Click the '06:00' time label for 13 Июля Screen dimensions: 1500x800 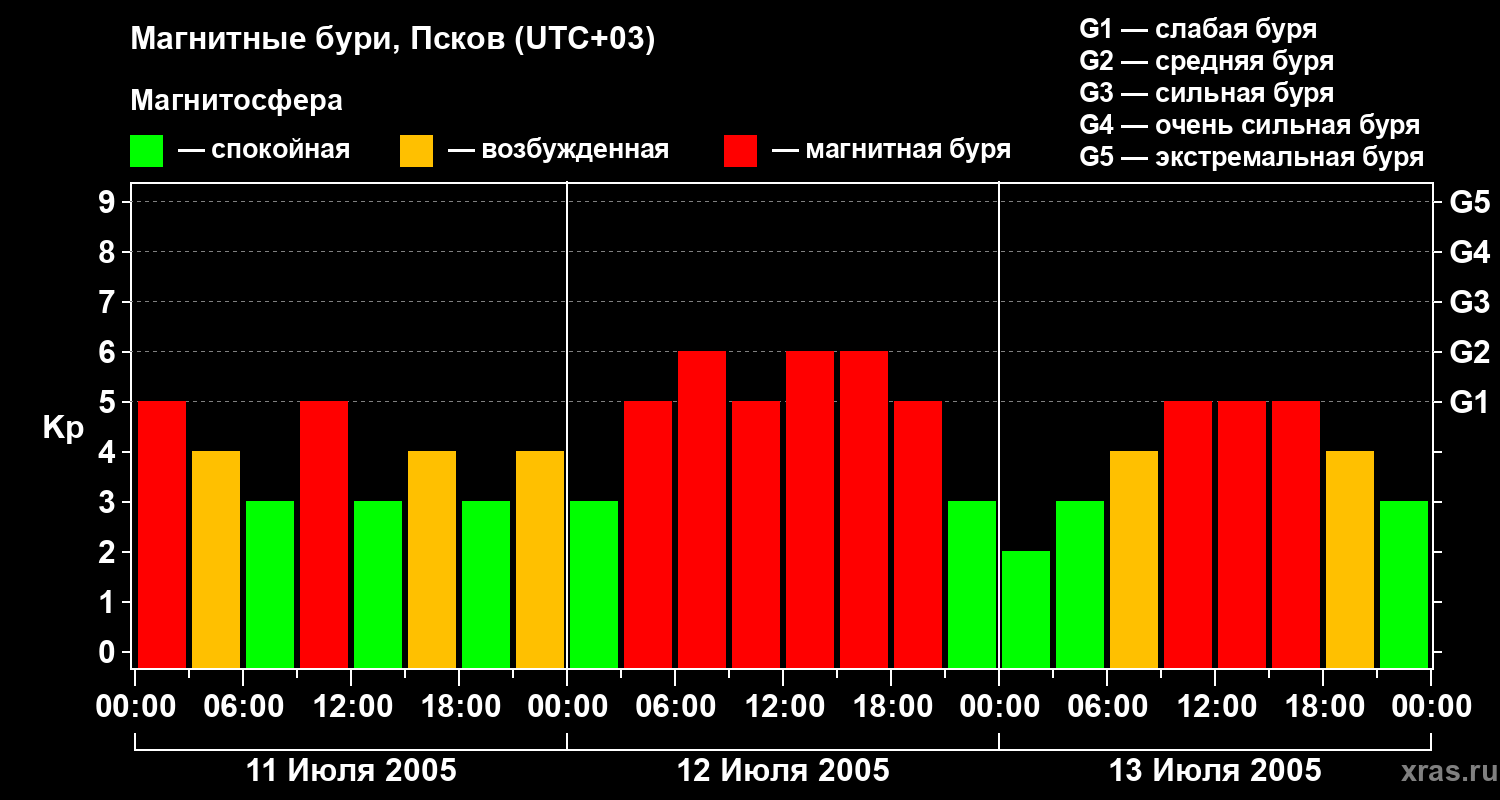(1107, 707)
